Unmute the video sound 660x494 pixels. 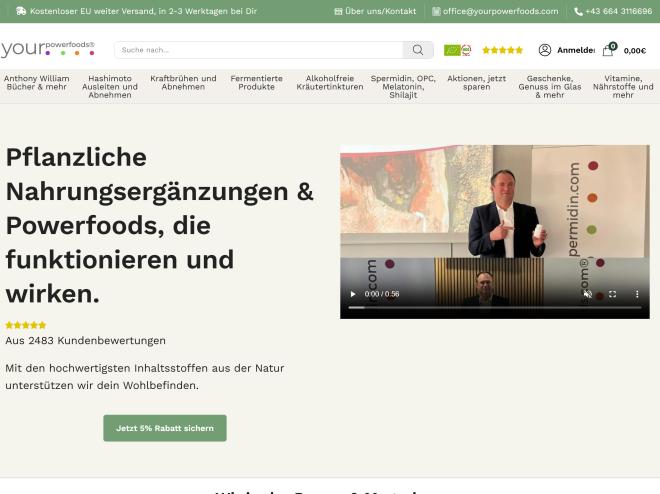pyautogui.click(x=588, y=294)
